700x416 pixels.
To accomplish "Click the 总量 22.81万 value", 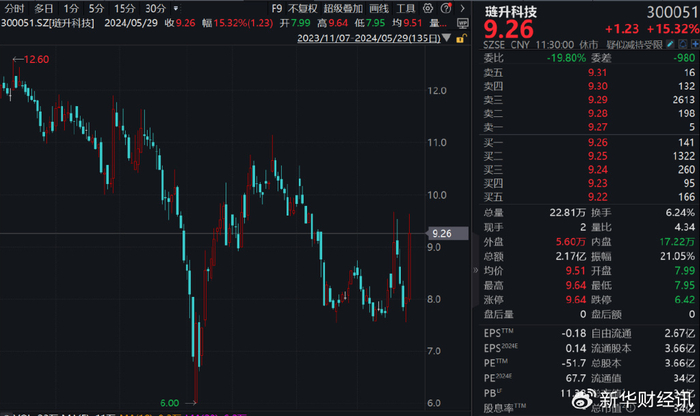I will 567,212.
